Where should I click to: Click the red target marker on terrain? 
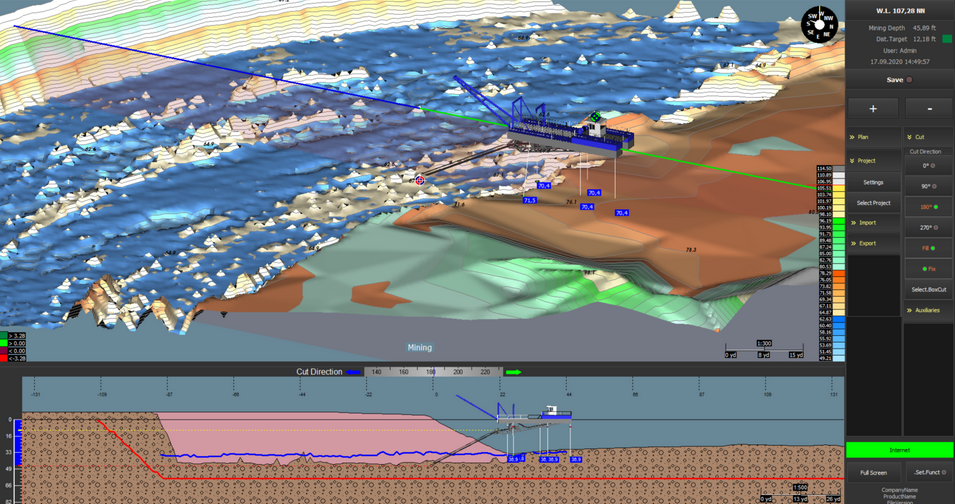[x=420, y=180]
